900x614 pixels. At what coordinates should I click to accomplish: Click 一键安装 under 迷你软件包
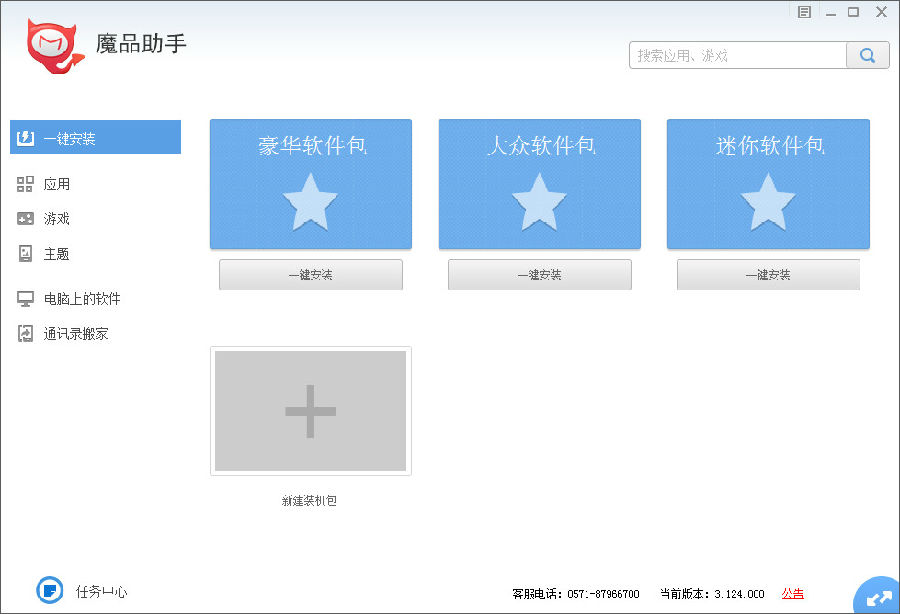pyautogui.click(x=768, y=274)
